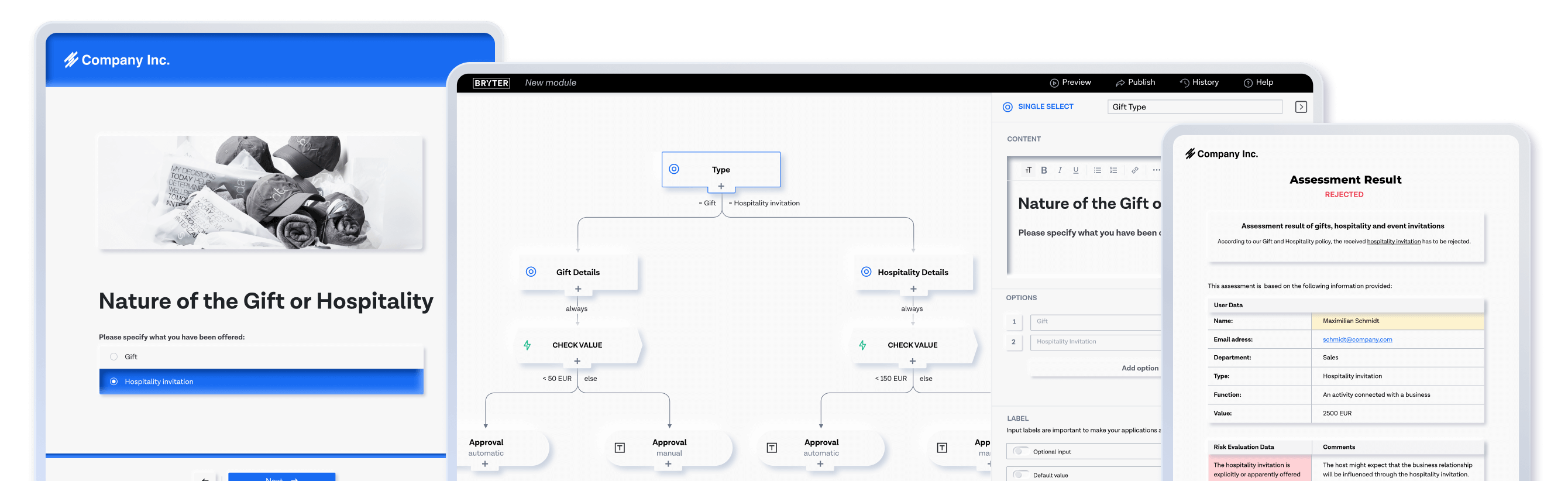Add node below left CHECK VALUE plus

(577, 361)
